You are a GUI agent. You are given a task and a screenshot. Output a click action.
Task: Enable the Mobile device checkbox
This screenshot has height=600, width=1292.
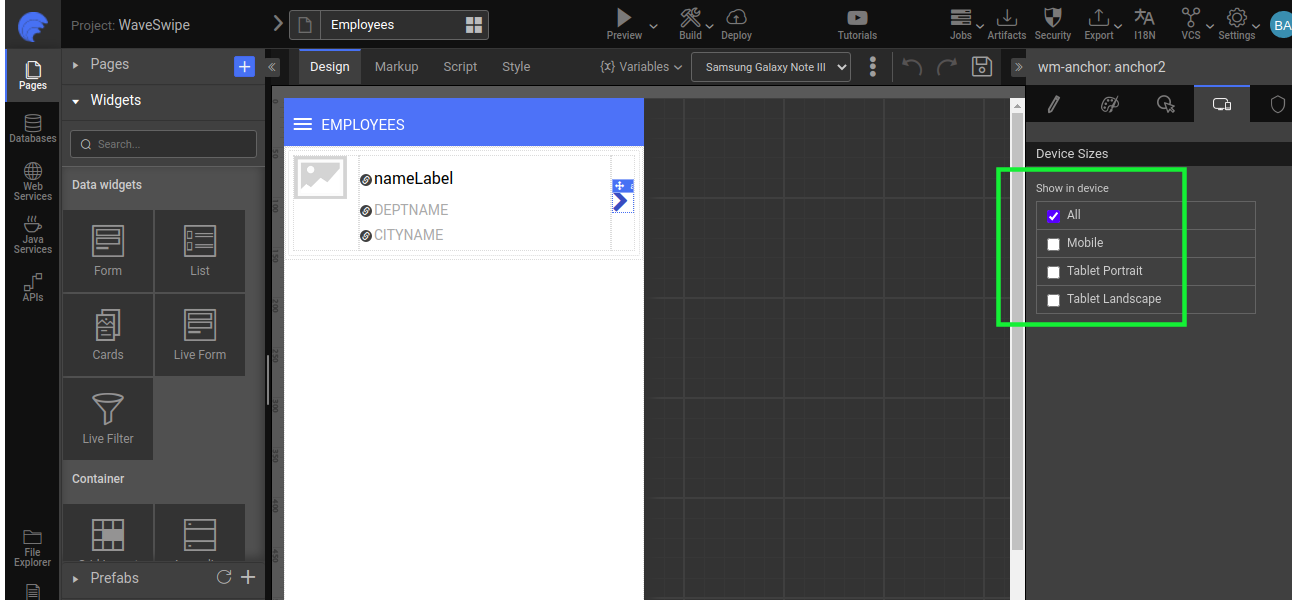pos(1053,243)
